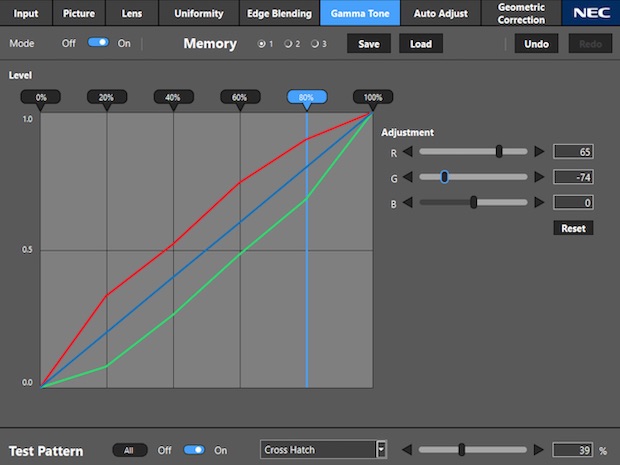The image size is (620, 465).
Task: Click the R value input field
Action: click(572, 151)
